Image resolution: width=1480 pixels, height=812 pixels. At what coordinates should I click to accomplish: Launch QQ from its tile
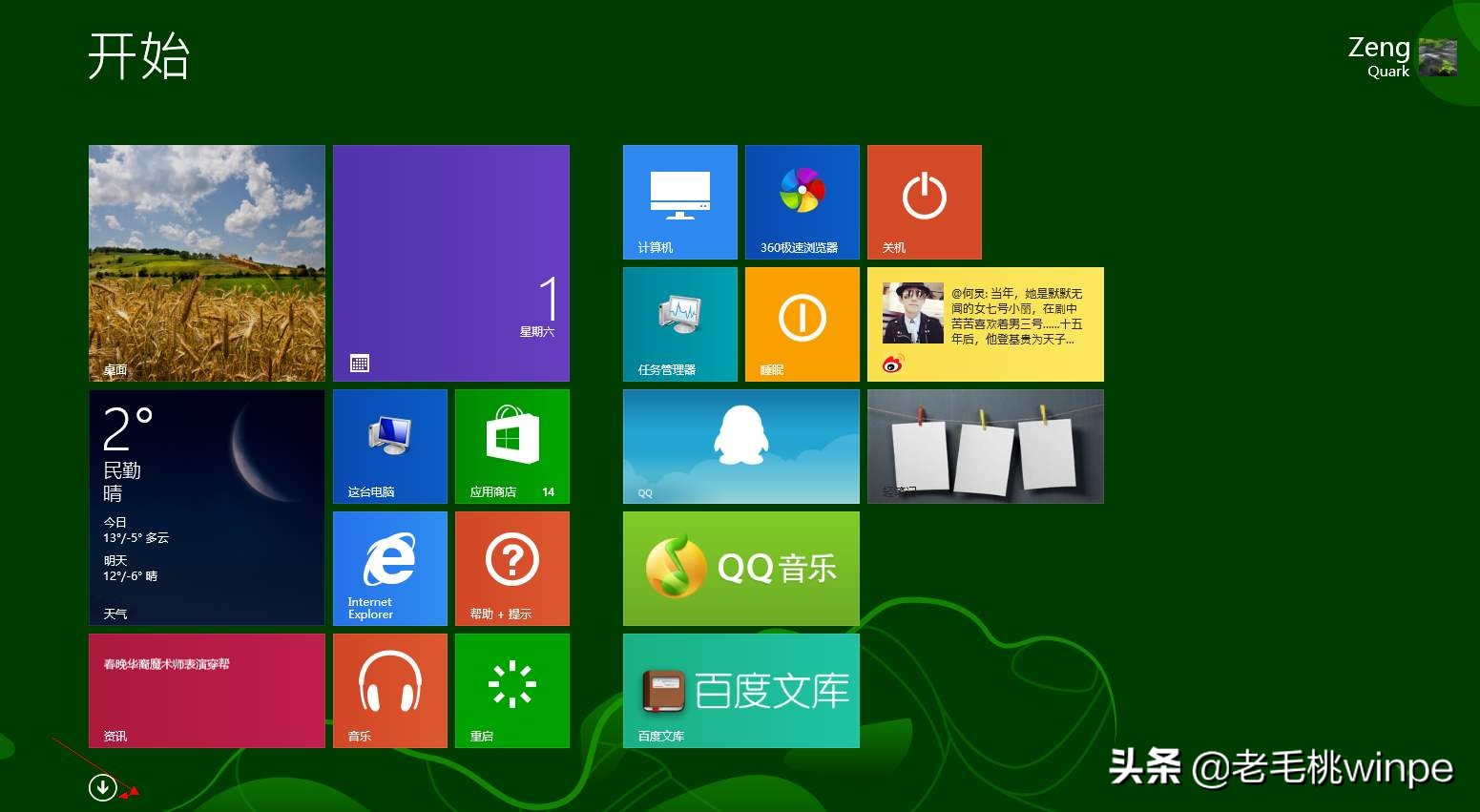pos(740,446)
